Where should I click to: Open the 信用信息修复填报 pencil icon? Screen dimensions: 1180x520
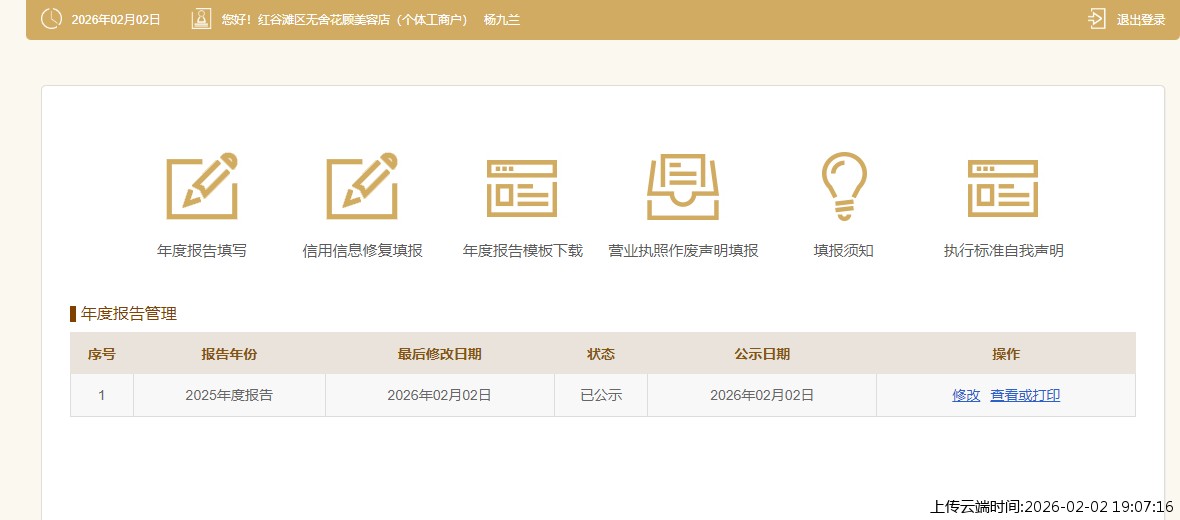pos(362,186)
